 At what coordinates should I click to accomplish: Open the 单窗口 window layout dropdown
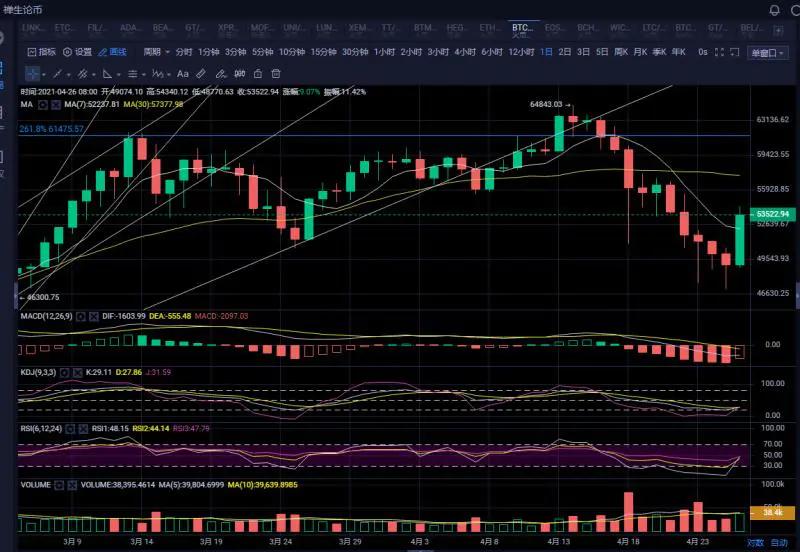pyautogui.click(x=768, y=53)
